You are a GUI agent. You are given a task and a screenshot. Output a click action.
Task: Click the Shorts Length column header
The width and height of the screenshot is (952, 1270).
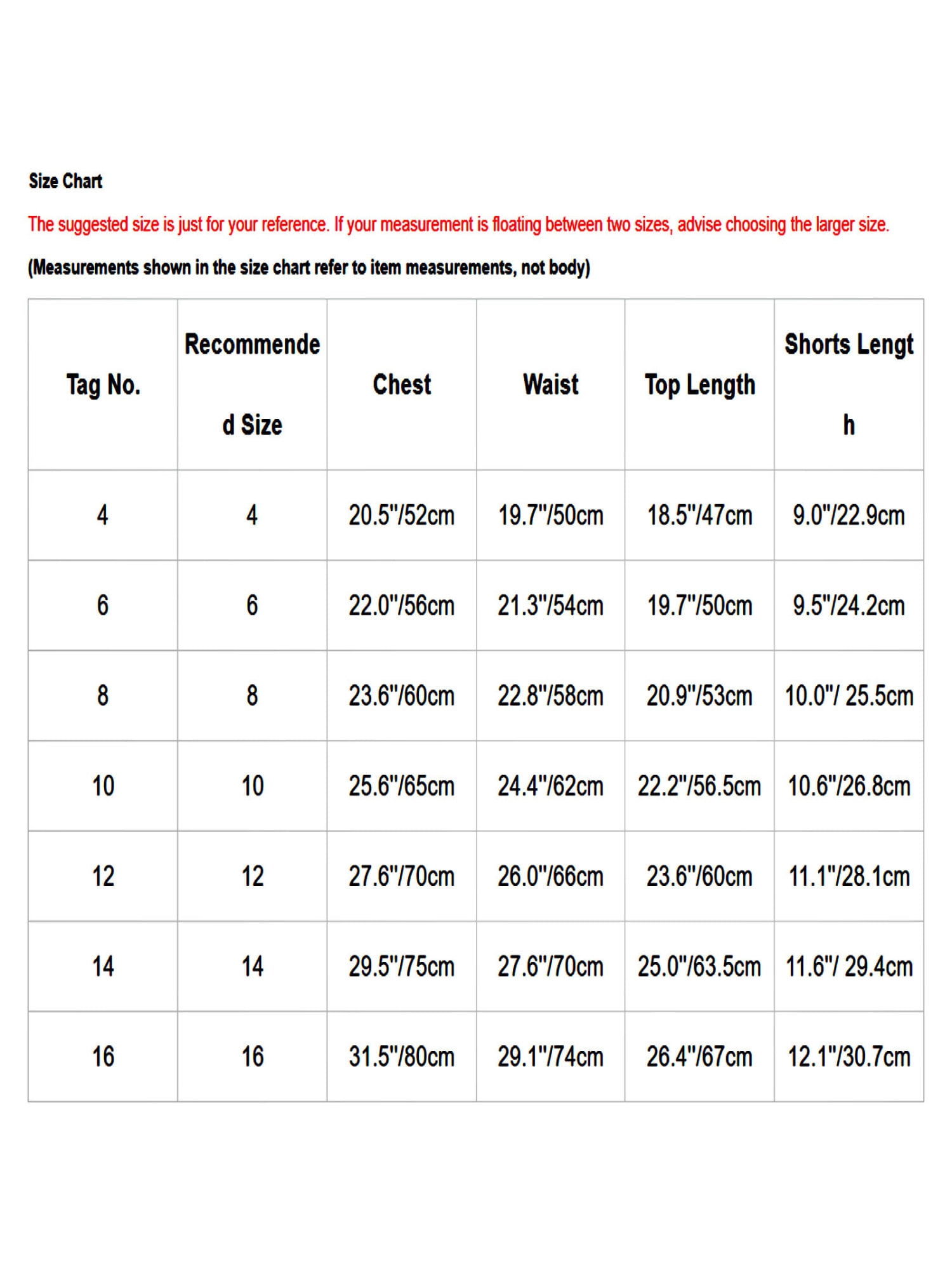pos(849,384)
